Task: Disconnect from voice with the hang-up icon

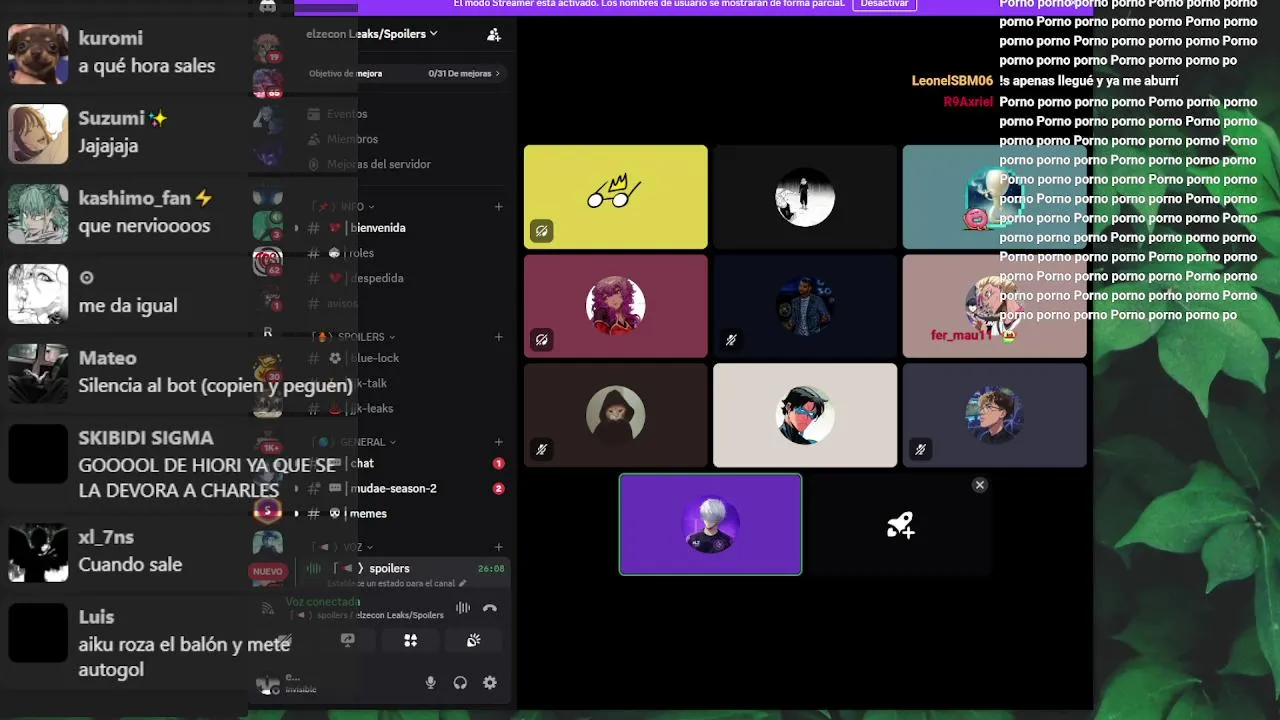Action: point(489,608)
